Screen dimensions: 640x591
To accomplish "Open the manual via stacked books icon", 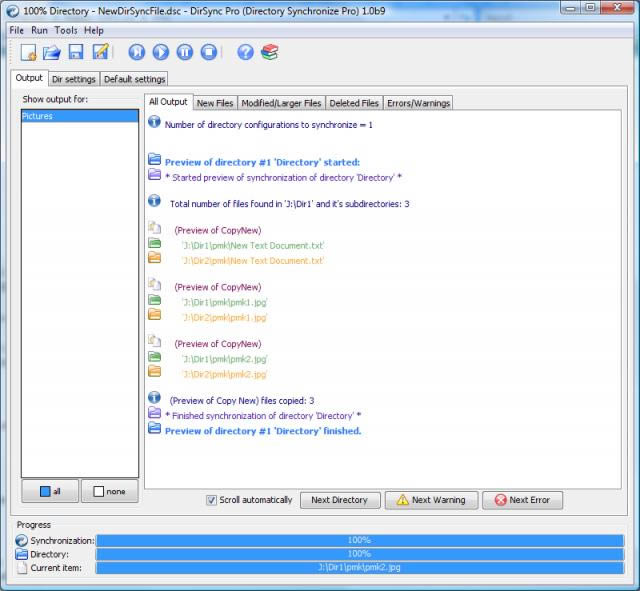I will pos(270,52).
